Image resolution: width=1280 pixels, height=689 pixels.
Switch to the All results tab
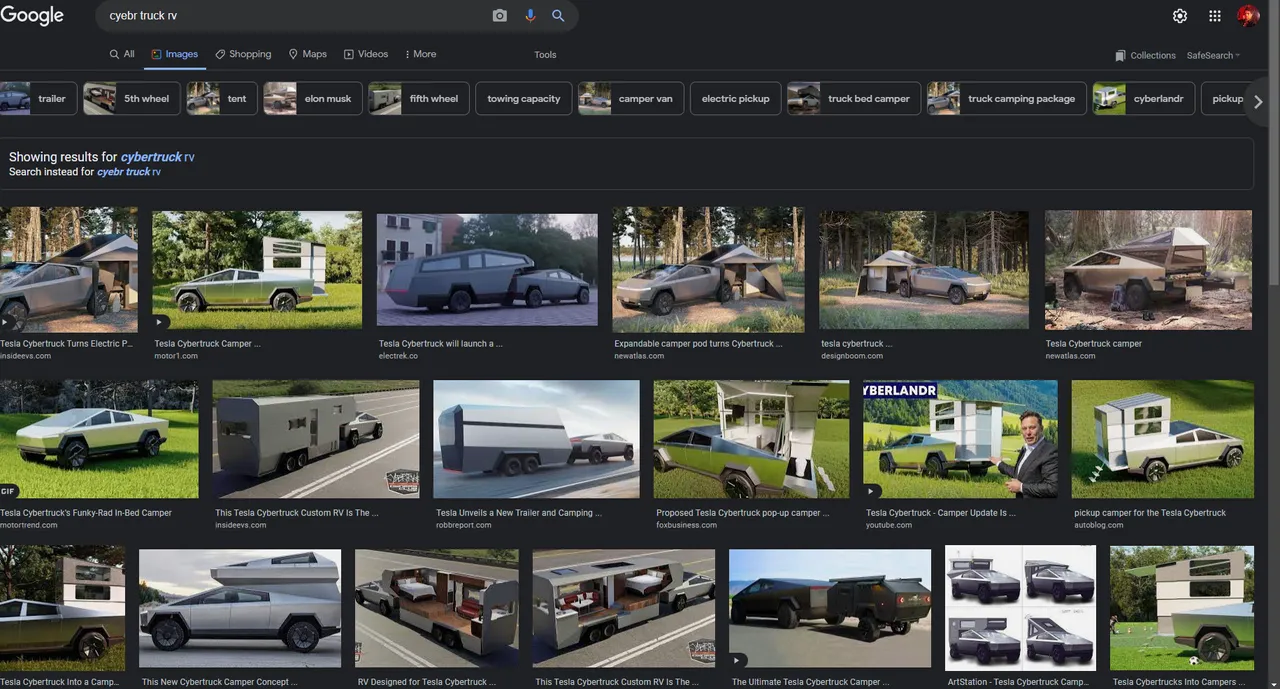tap(122, 54)
